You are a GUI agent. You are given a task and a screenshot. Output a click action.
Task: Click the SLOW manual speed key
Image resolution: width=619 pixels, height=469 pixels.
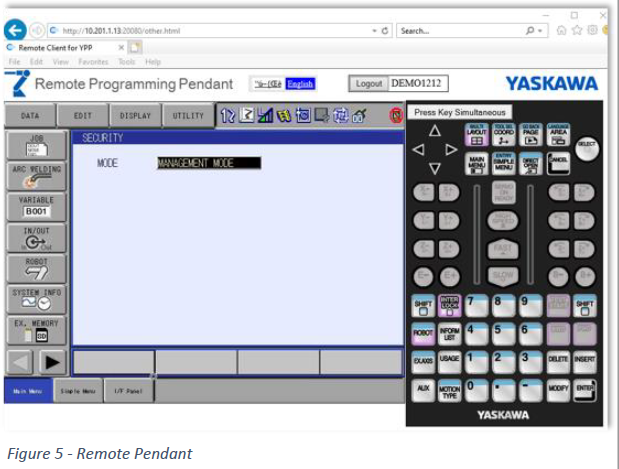tap(503, 276)
